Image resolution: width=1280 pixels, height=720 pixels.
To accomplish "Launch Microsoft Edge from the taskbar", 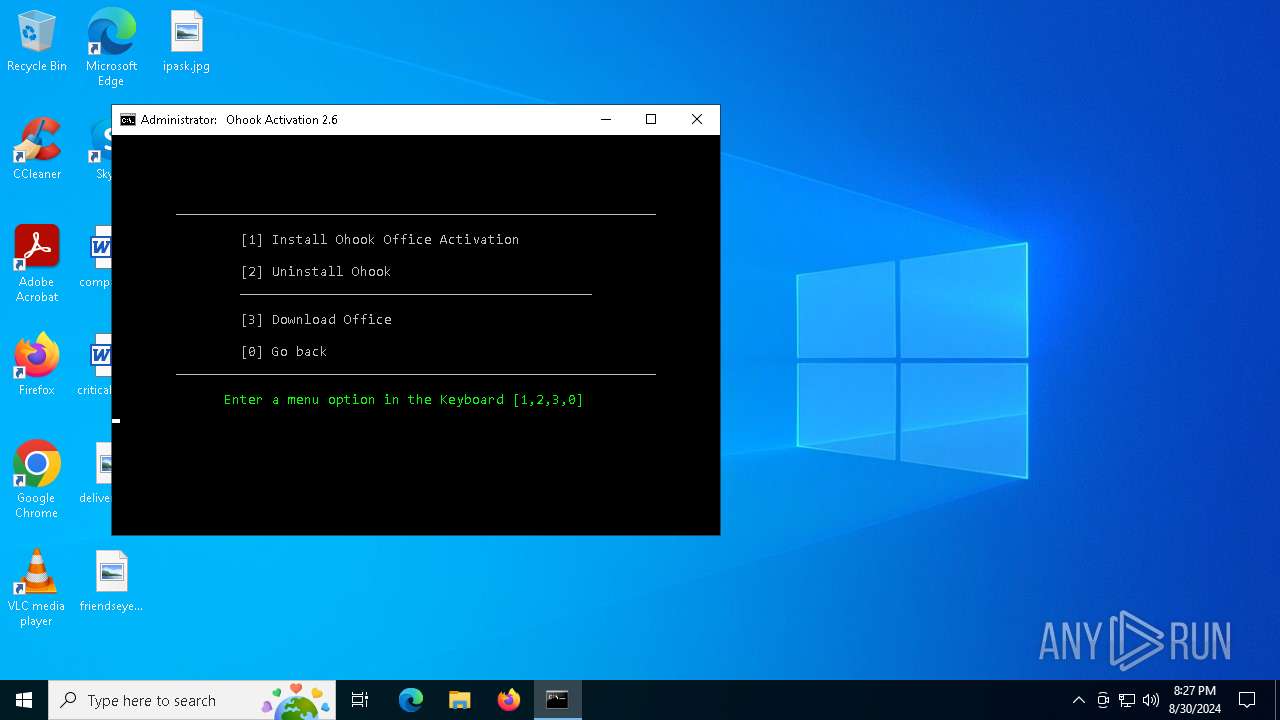I will (x=411, y=700).
